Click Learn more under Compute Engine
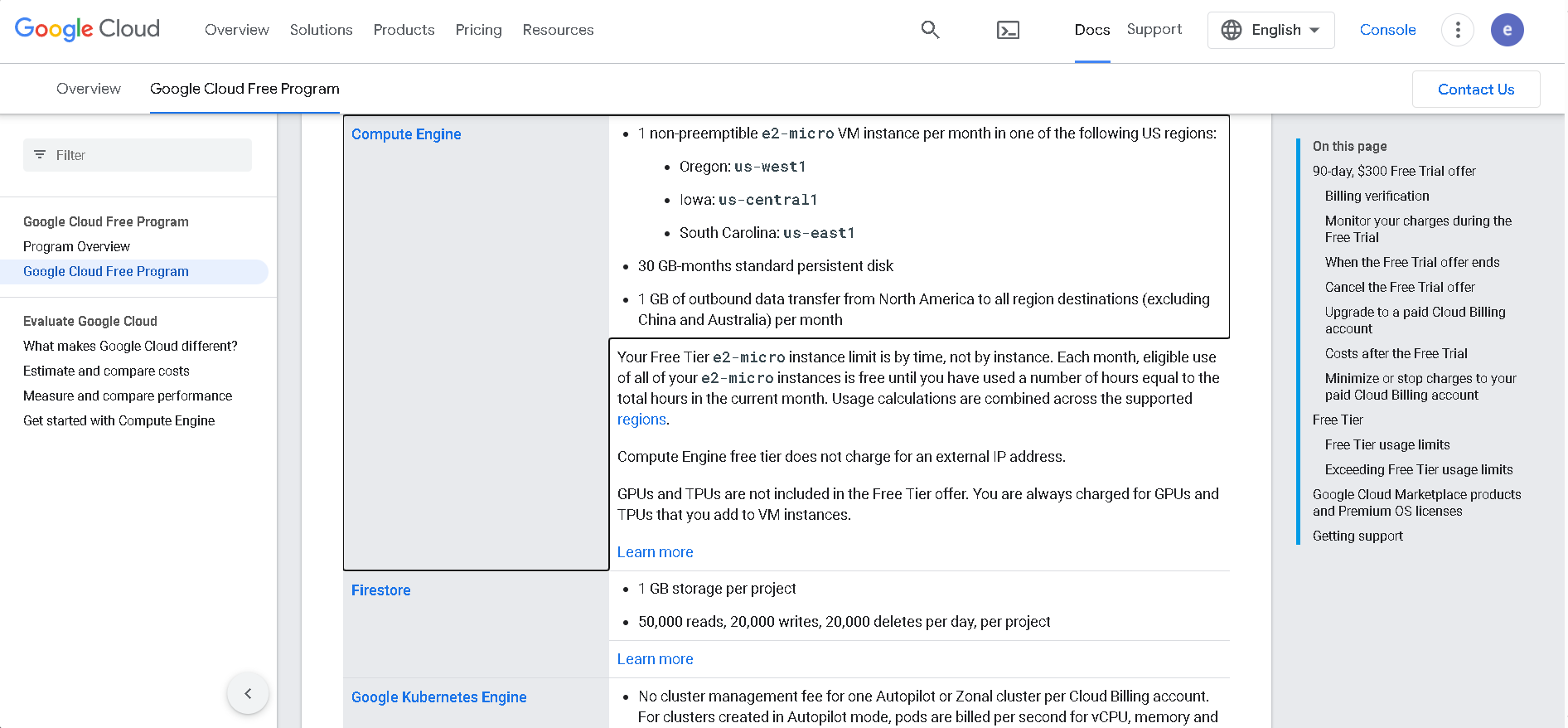 pos(656,552)
